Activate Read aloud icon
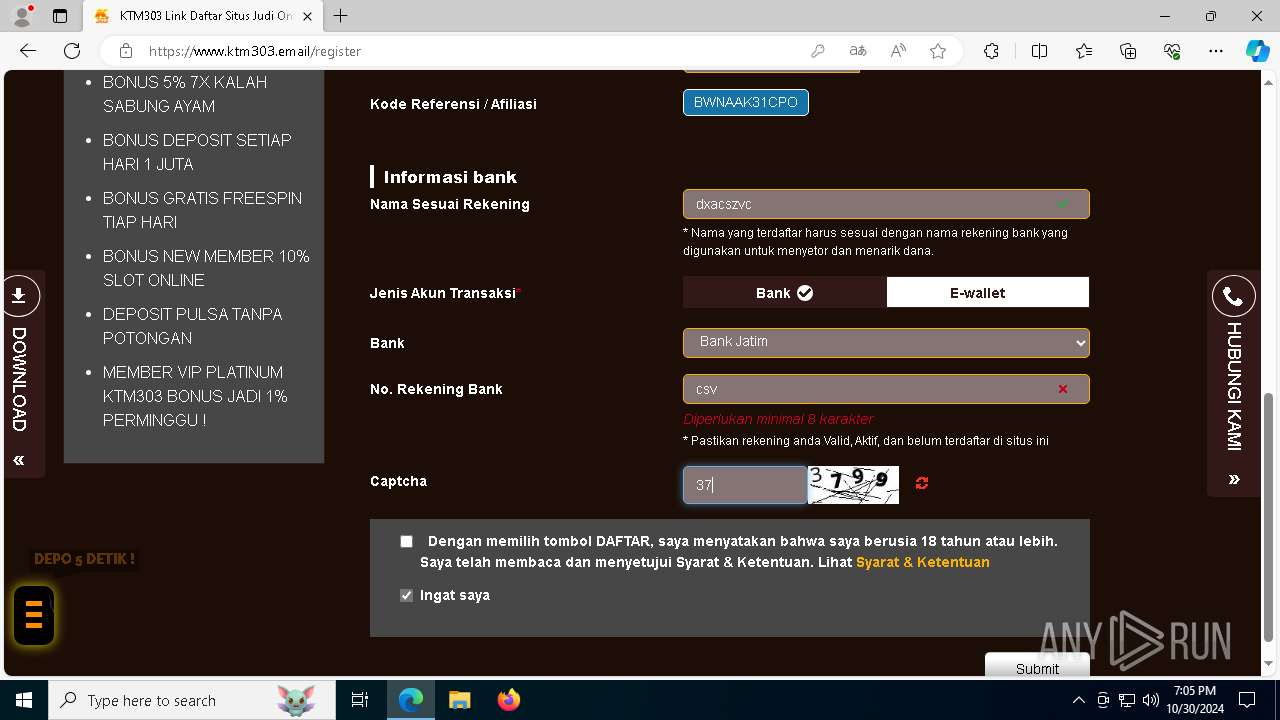Screen dimensions: 1280x720 [x=898, y=51]
